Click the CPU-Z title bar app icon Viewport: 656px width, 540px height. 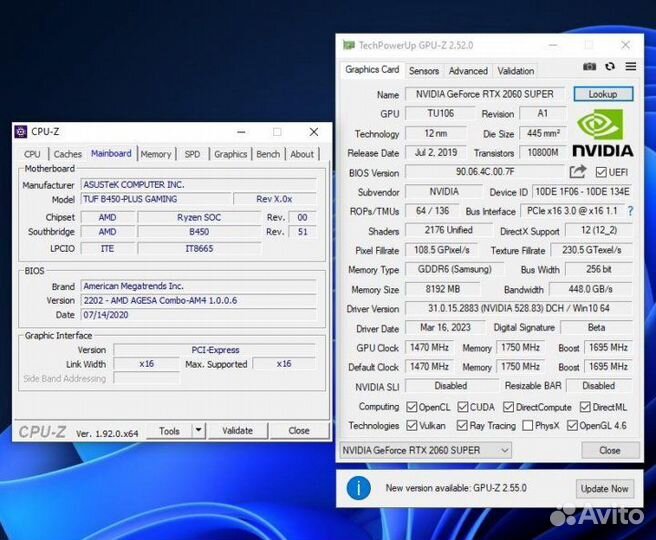[x=20, y=132]
